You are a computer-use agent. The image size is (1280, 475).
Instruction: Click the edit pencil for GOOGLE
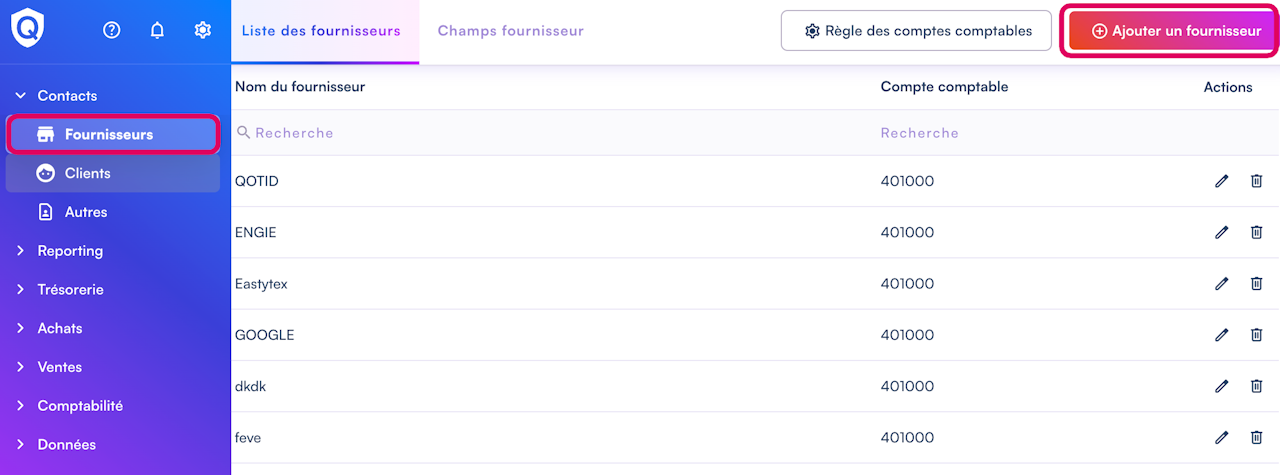[x=1221, y=335]
